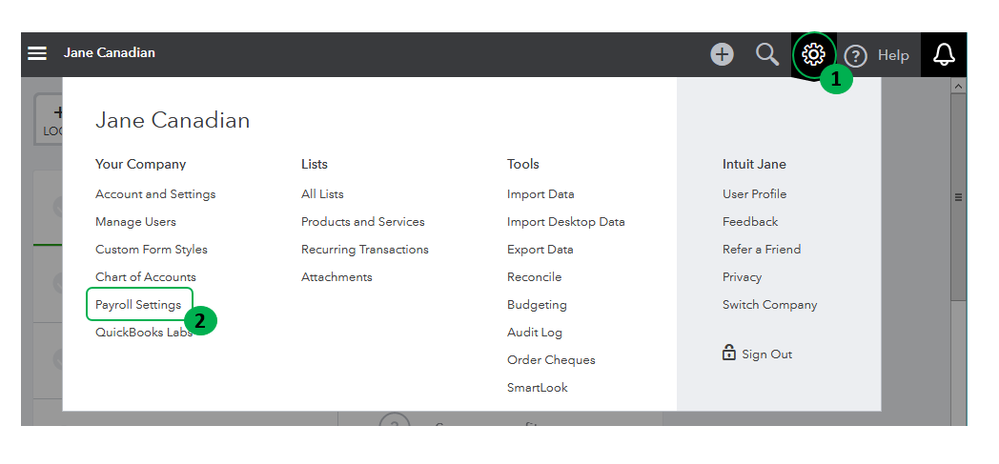Click the Help question mark icon
This screenshot has width=999, height=464.
tap(855, 56)
